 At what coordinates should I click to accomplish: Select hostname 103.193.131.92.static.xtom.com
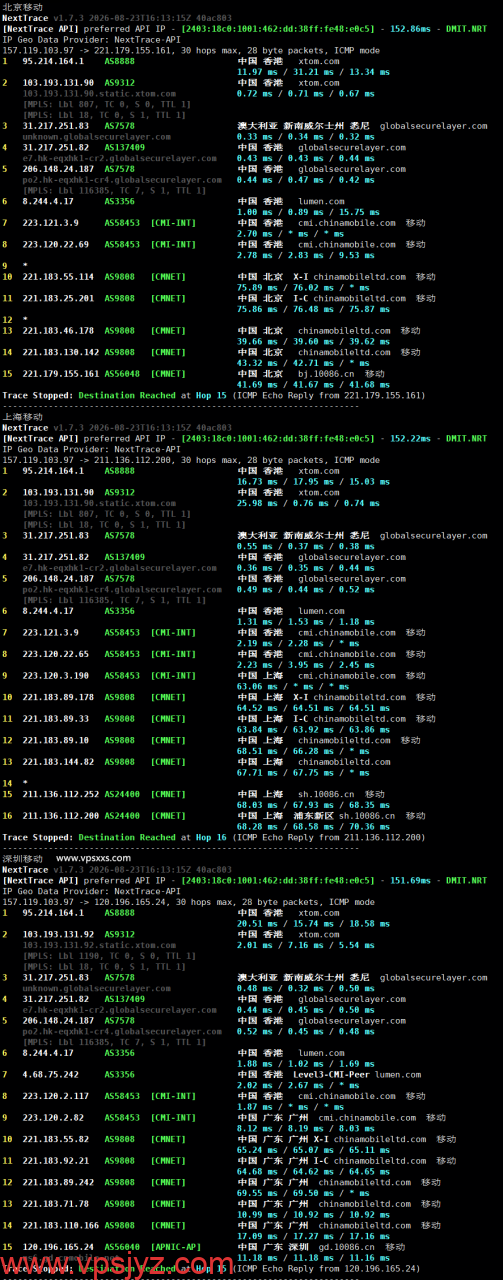99,945
